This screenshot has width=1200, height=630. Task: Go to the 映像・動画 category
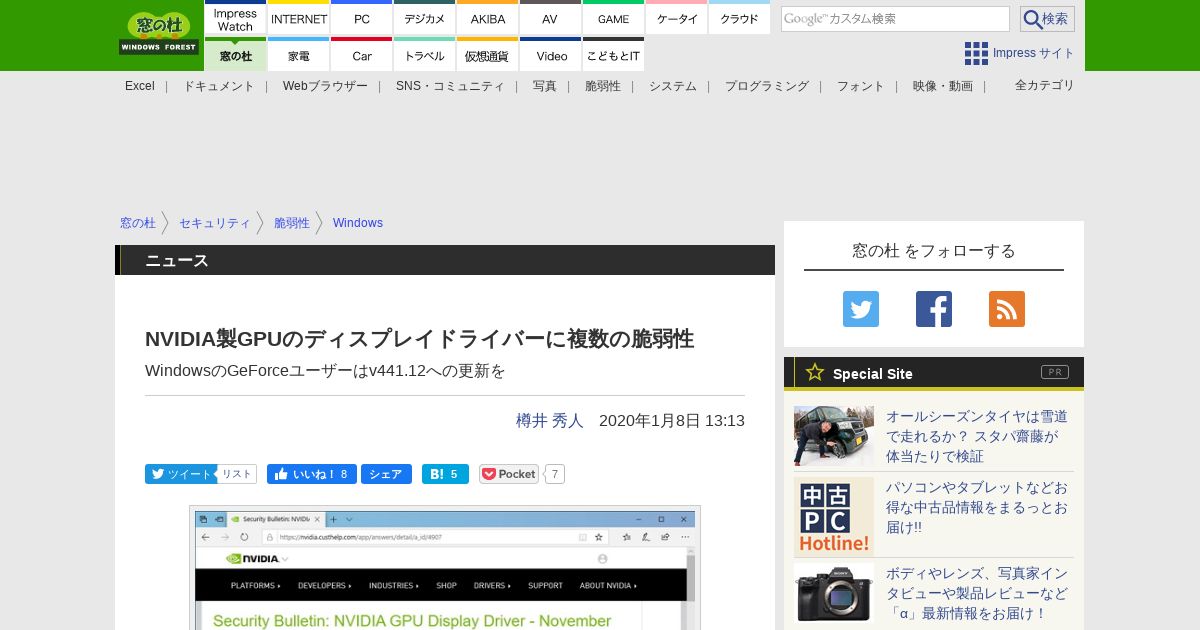tap(943, 86)
